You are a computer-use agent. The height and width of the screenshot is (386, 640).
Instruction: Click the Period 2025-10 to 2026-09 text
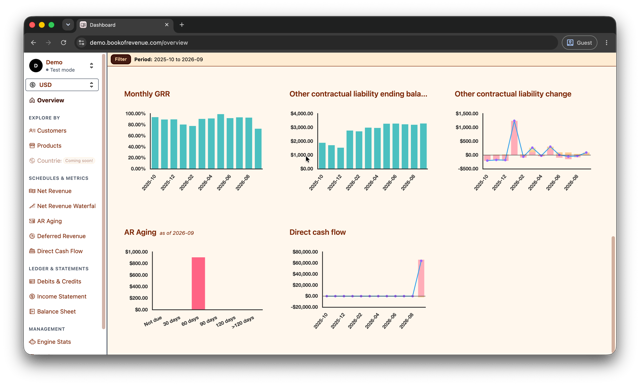coord(169,59)
